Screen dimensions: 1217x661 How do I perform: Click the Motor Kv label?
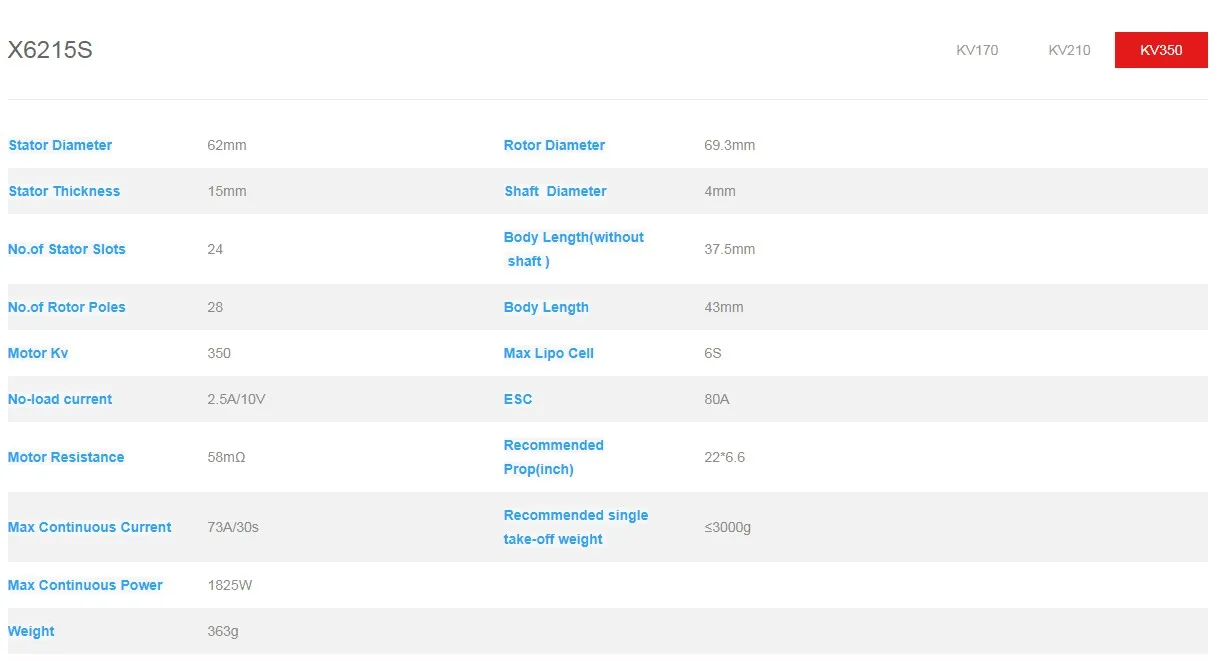(38, 353)
